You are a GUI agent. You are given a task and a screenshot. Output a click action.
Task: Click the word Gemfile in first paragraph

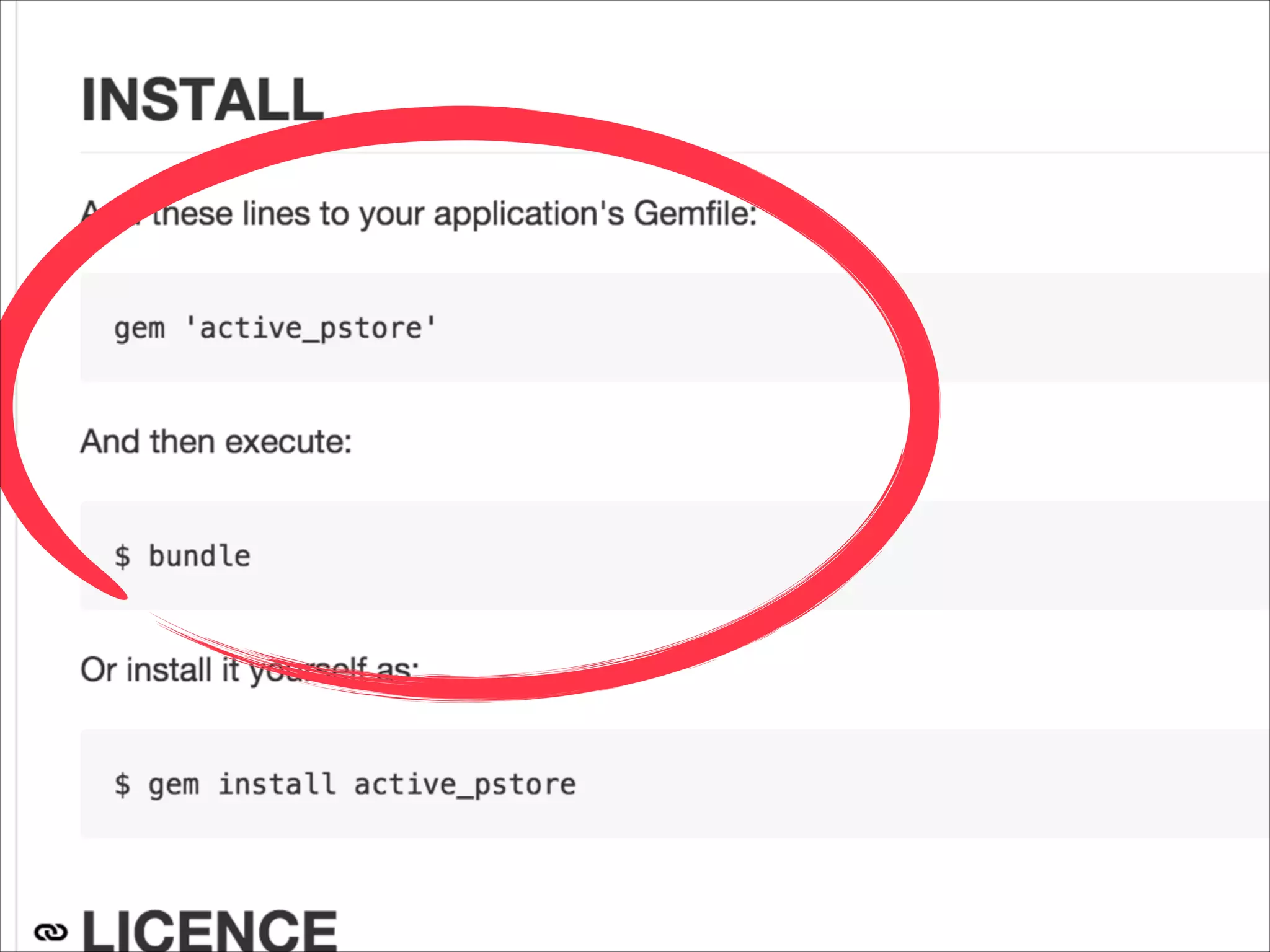coord(690,214)
